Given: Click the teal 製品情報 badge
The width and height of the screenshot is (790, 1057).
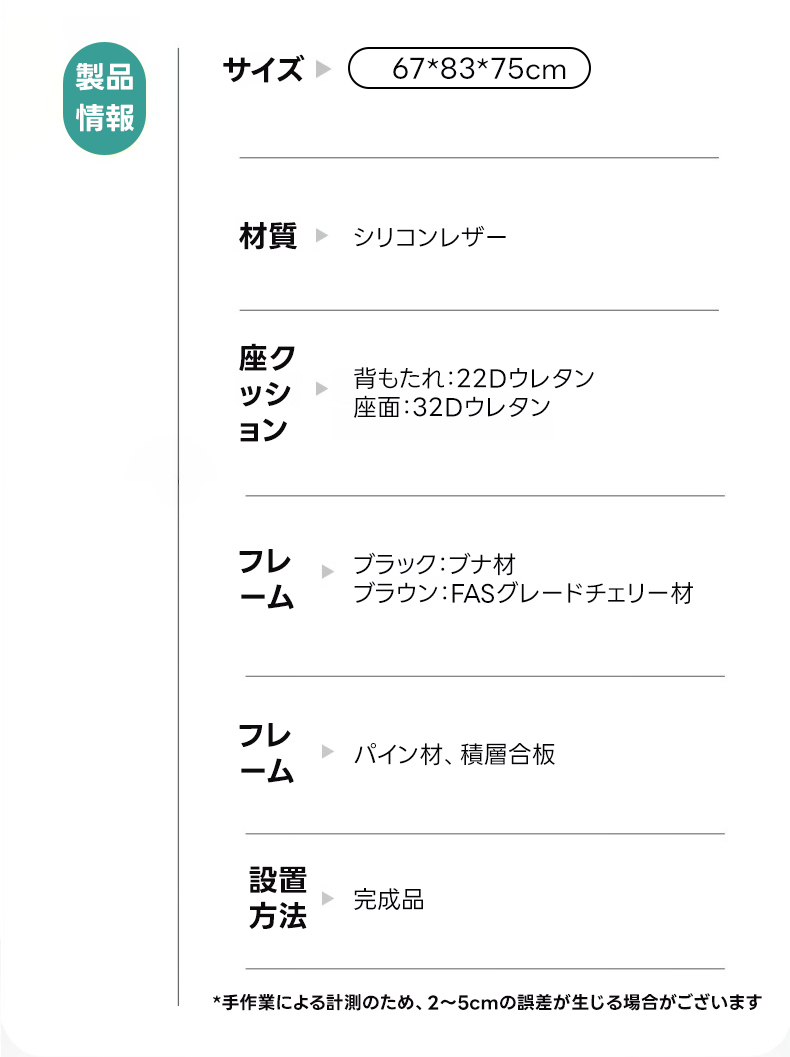Looking at the screenshot, I should (105, 99).
